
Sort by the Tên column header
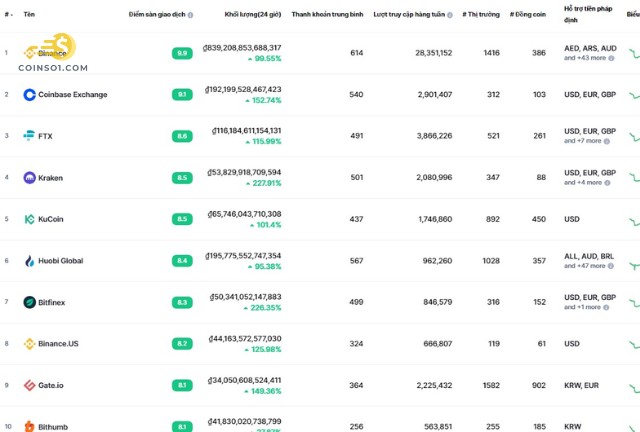pyautogui.click(x=29, y=15)
